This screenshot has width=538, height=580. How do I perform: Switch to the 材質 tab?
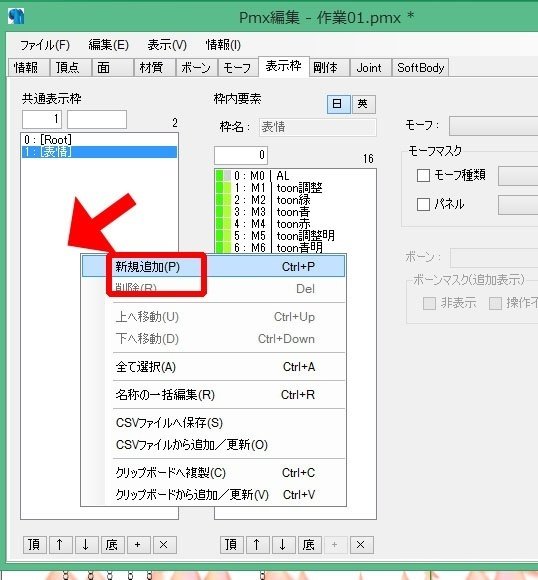[x=155, y=68]
